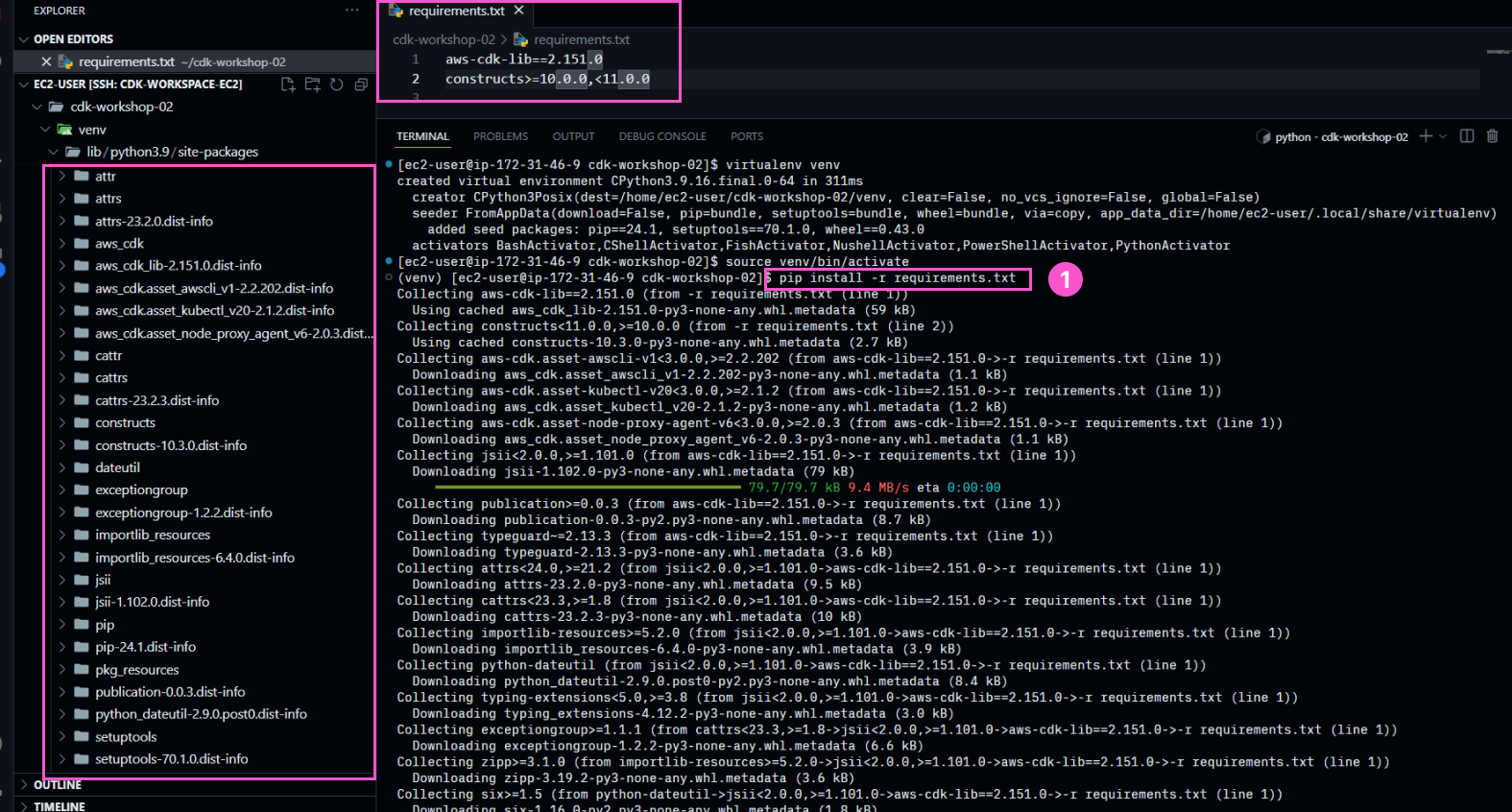Screen dimensions: 1512x812
Task: Open the pkg_resources folder
Action: [136, 670]
